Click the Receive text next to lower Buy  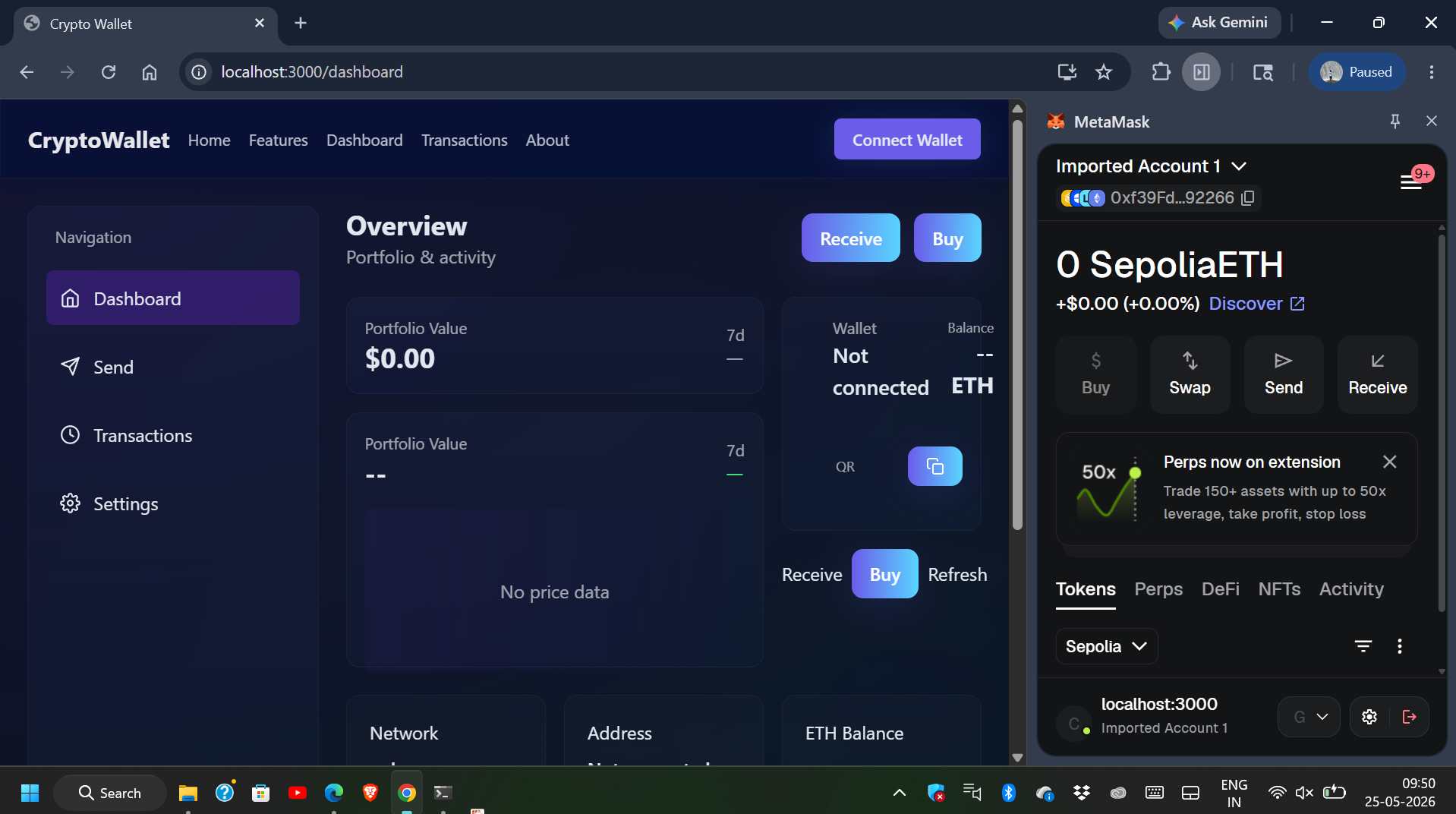click(x=812, y=575)
